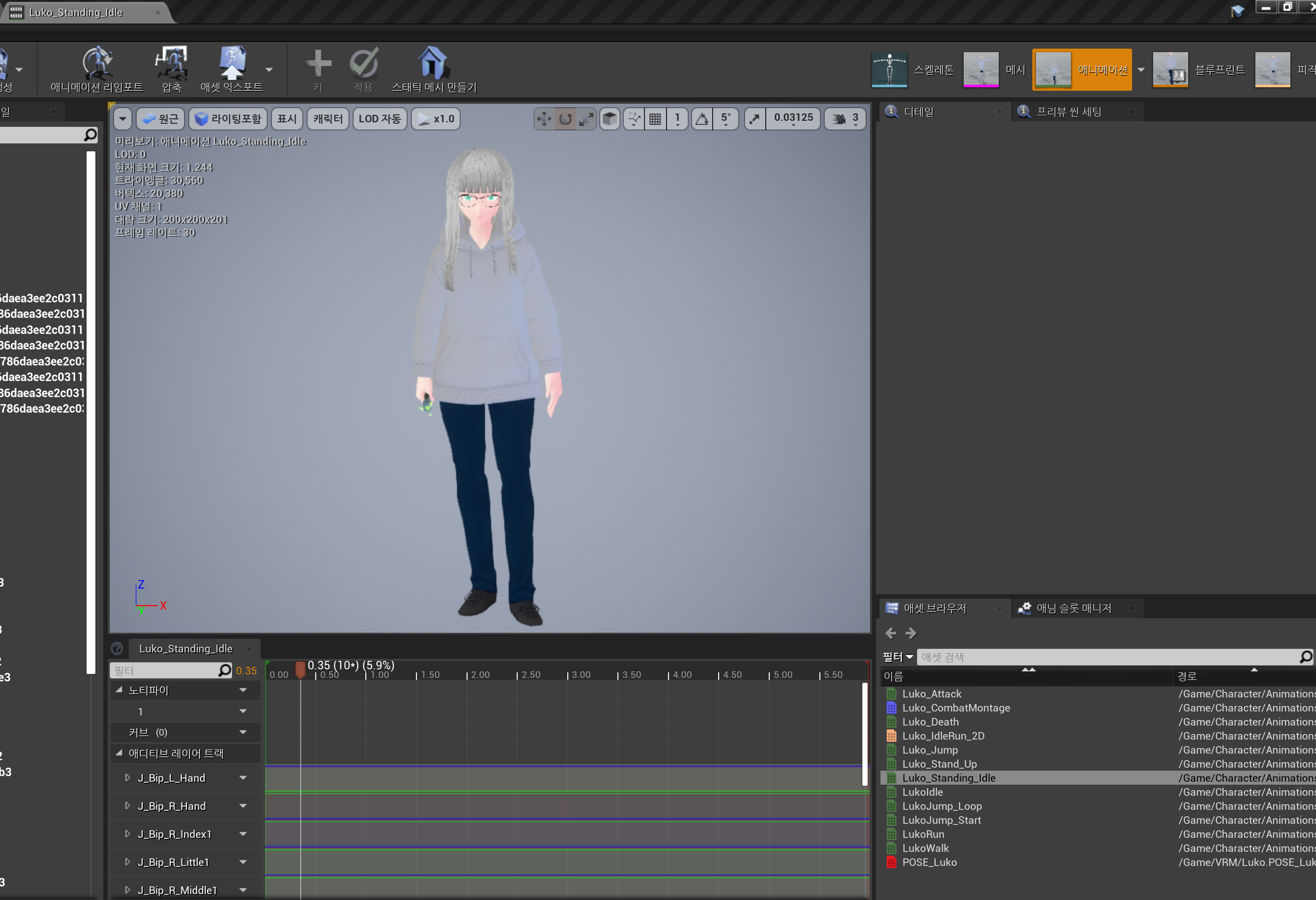This screenshot has width=1316, height=900.
Task: Create static mesh from the preview
Action: coord(432,65)
